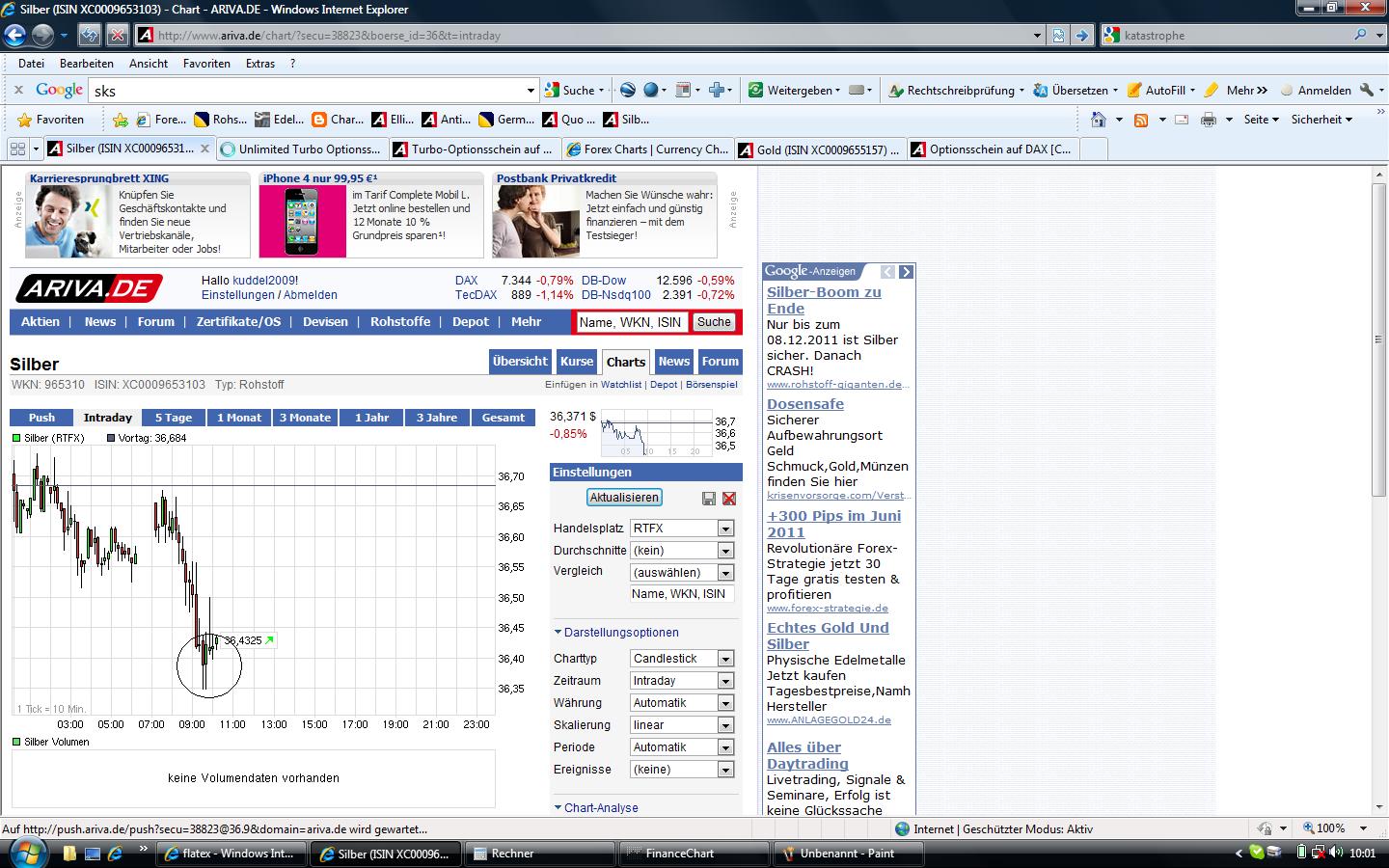This screenshot has width=1389, height=868.
Task: Select the Gesamt chart tab
Action: (x=504, y=418)
